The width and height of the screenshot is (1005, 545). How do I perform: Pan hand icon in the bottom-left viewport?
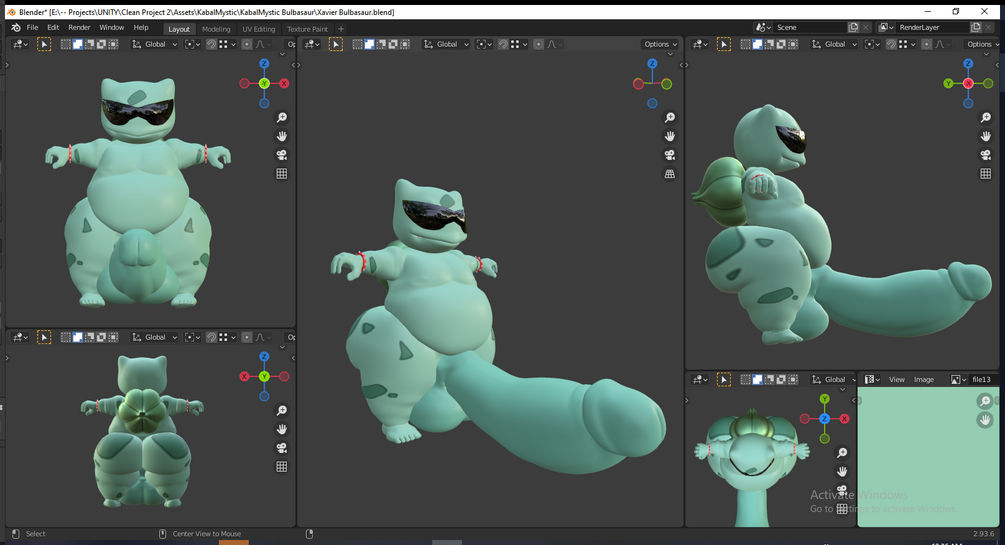281,429
